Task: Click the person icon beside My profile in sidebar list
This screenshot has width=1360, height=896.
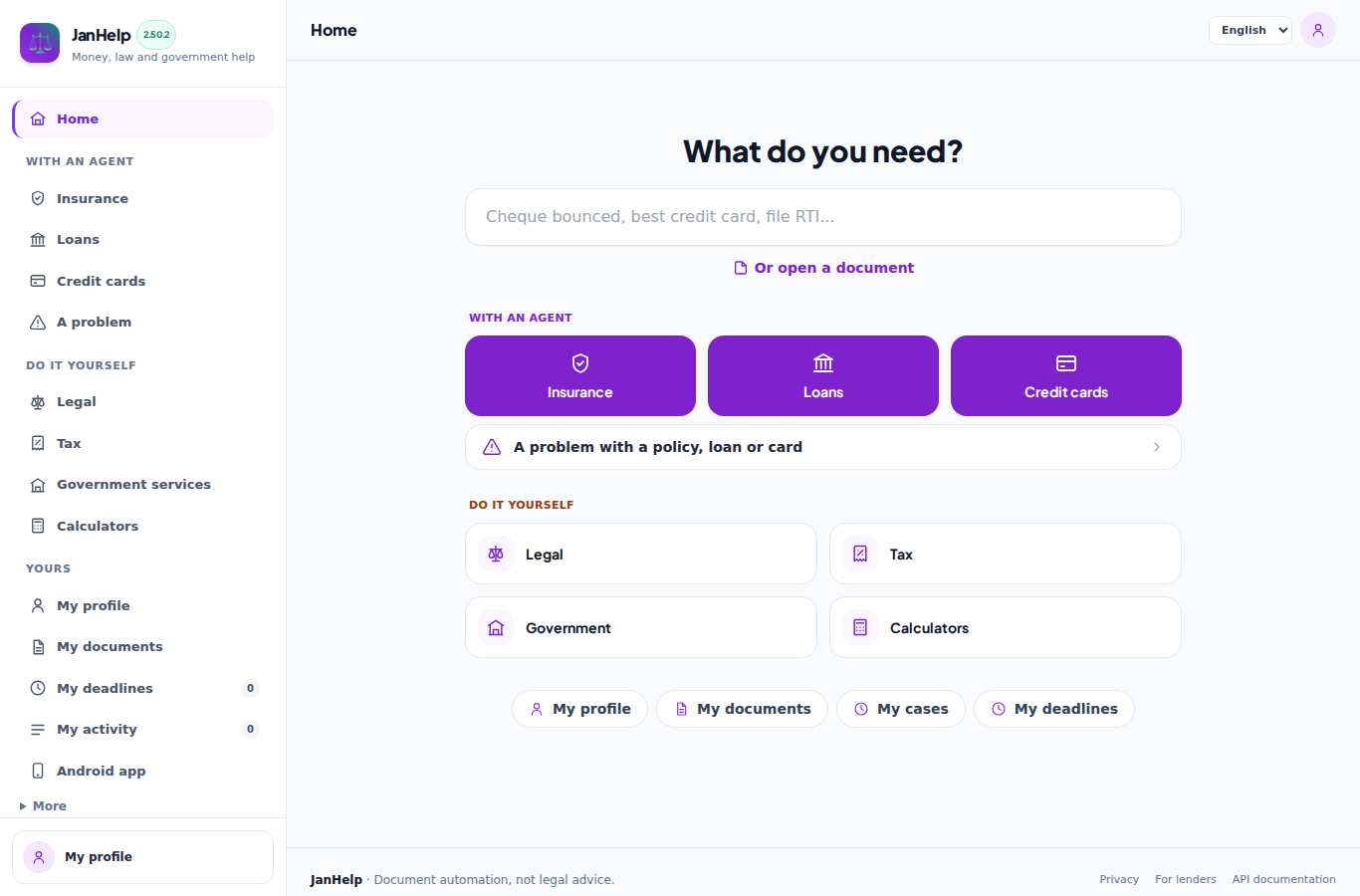Action: point(38,605)
